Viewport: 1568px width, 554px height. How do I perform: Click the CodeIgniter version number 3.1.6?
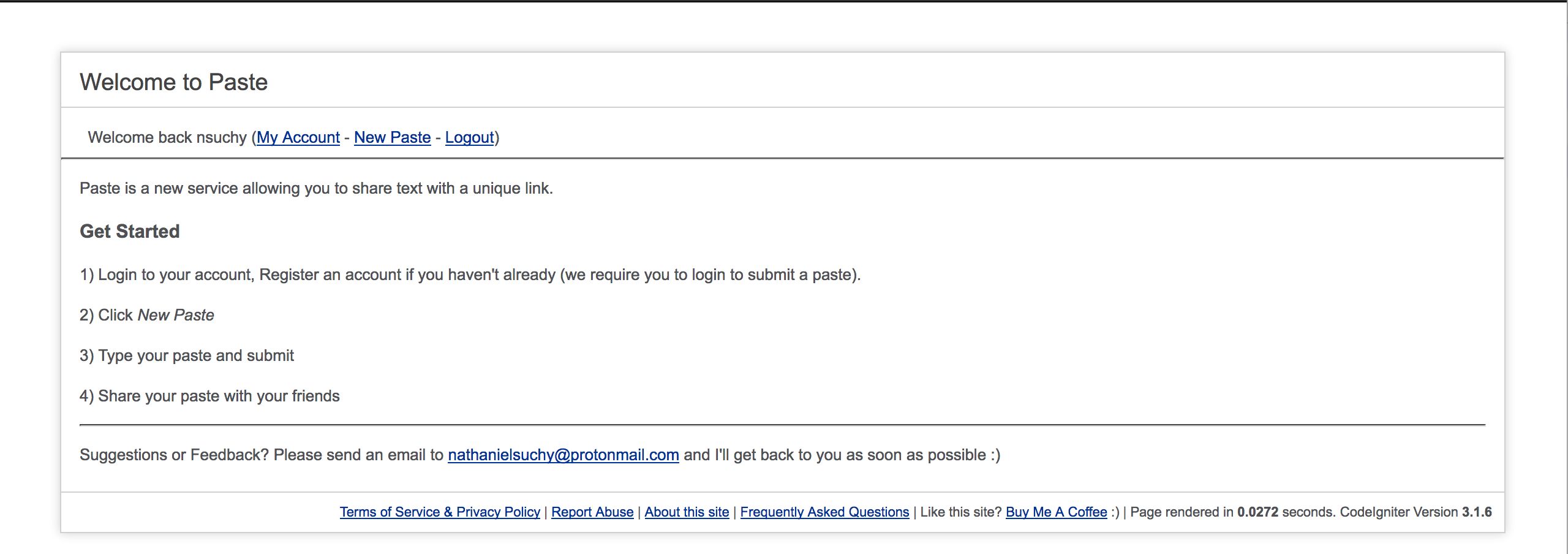tap(1477, 512)
